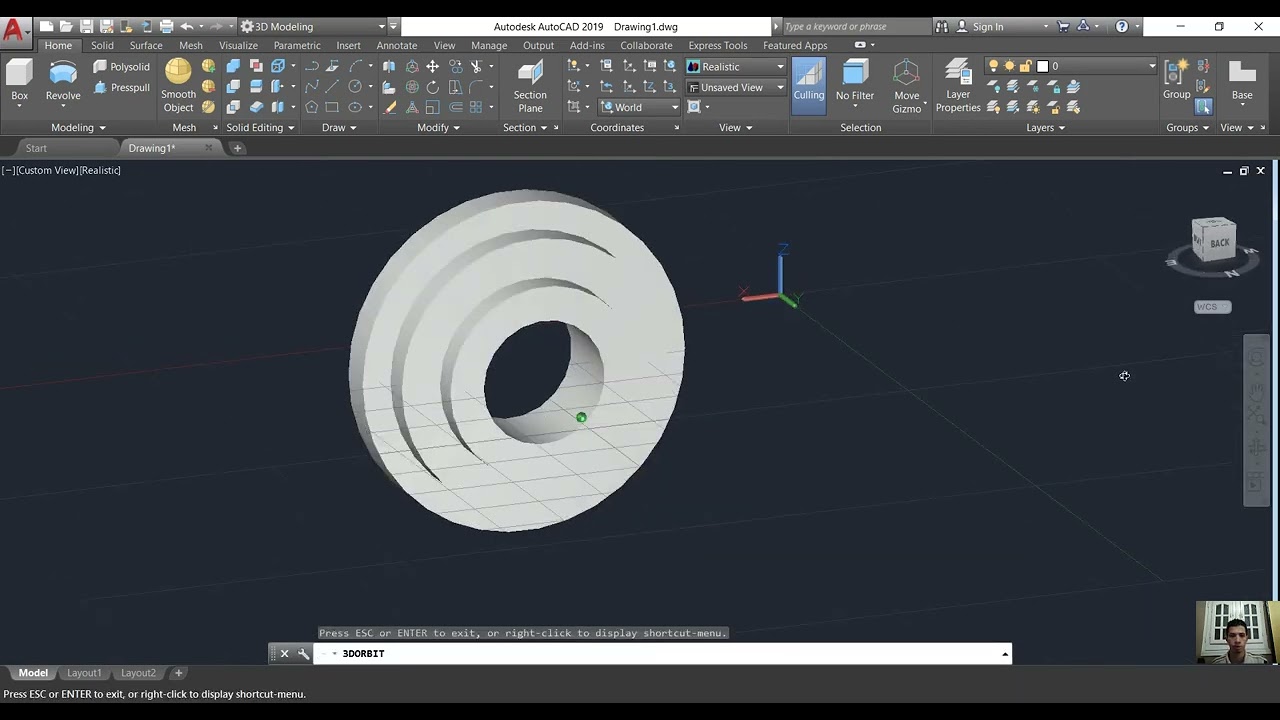Open the Realistic visual style dropdown

click(736, 66)
